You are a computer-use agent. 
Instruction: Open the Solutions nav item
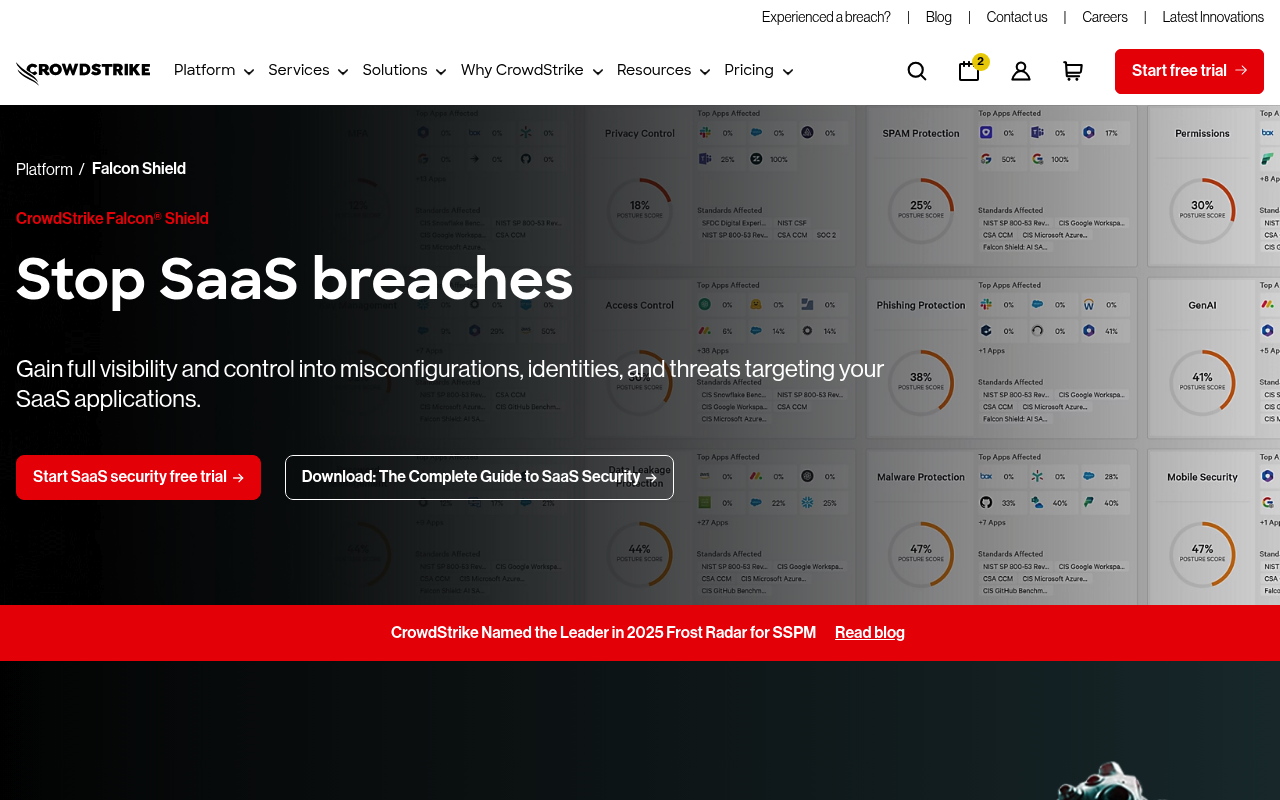[394, 70]
